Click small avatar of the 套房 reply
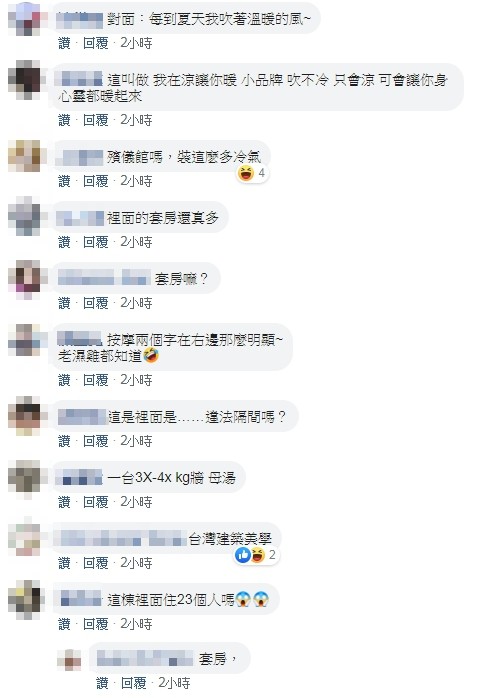The image size is (482, 698). click(69, 659)
